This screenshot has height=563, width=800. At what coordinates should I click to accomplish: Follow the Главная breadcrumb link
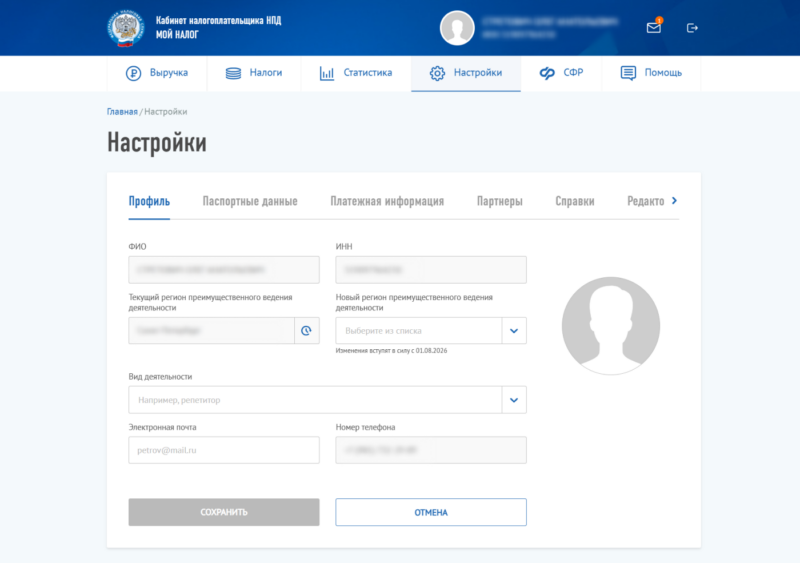coord(122,112)
